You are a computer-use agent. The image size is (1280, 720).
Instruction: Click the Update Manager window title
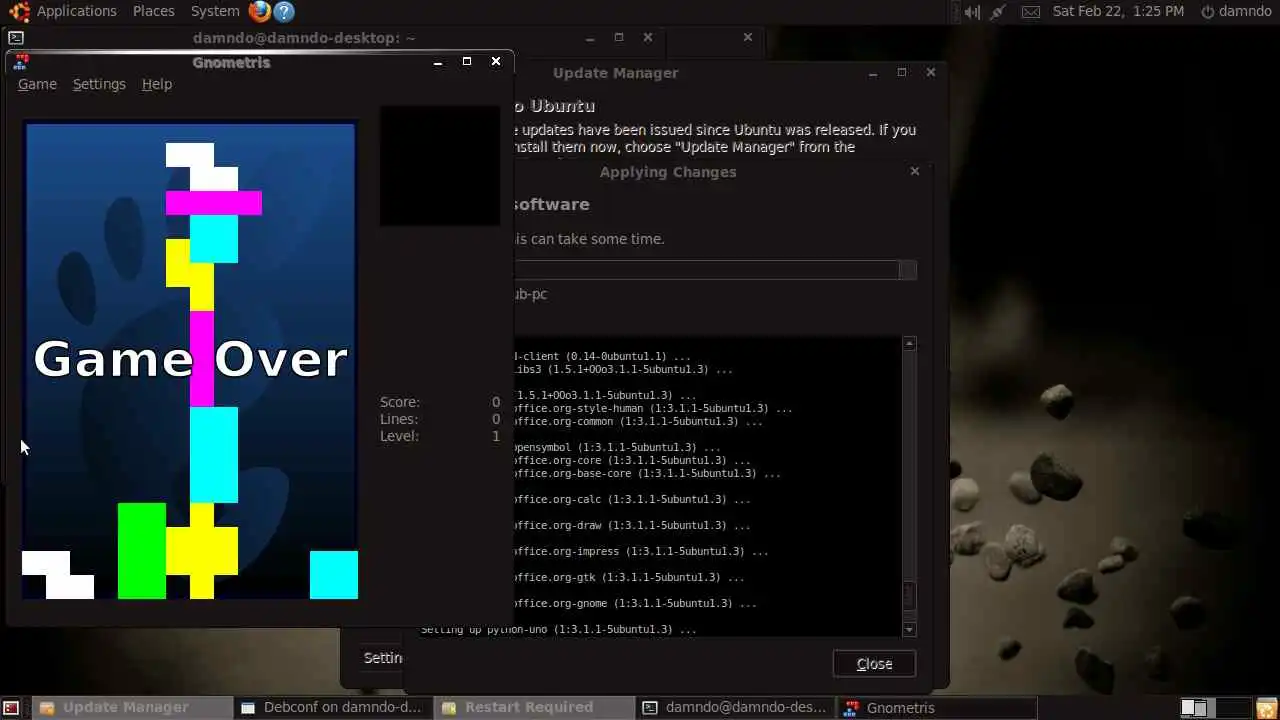click(x=616, y=73)
